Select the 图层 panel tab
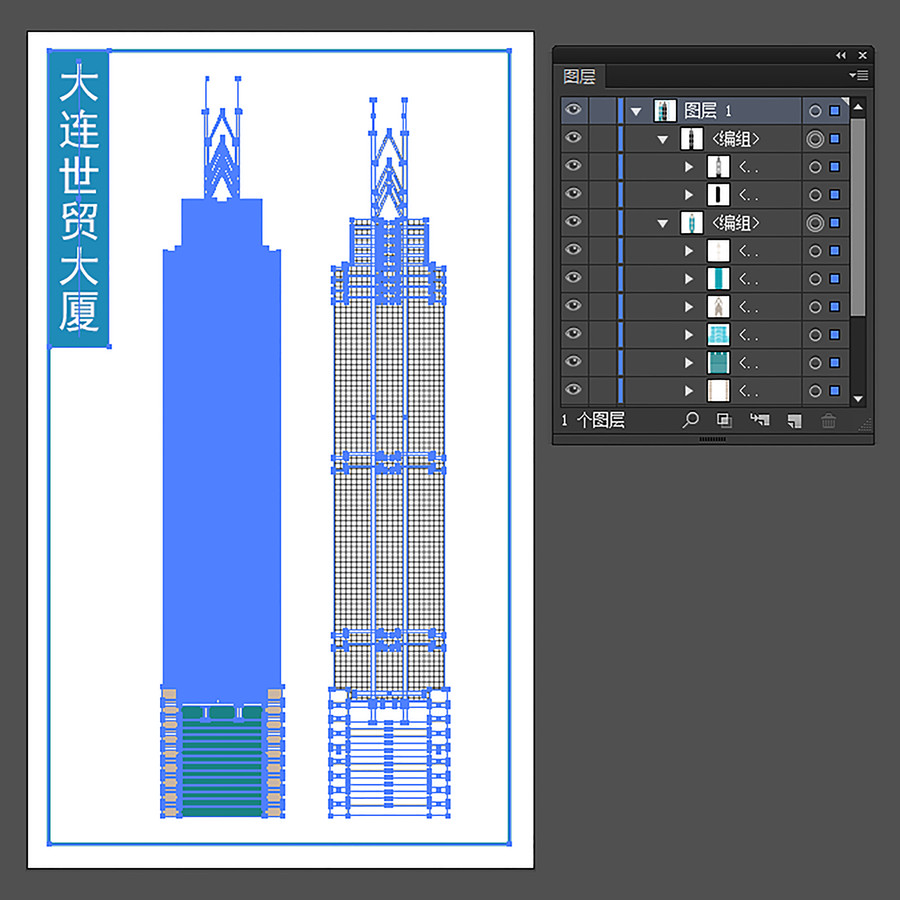 click(580, 76)
